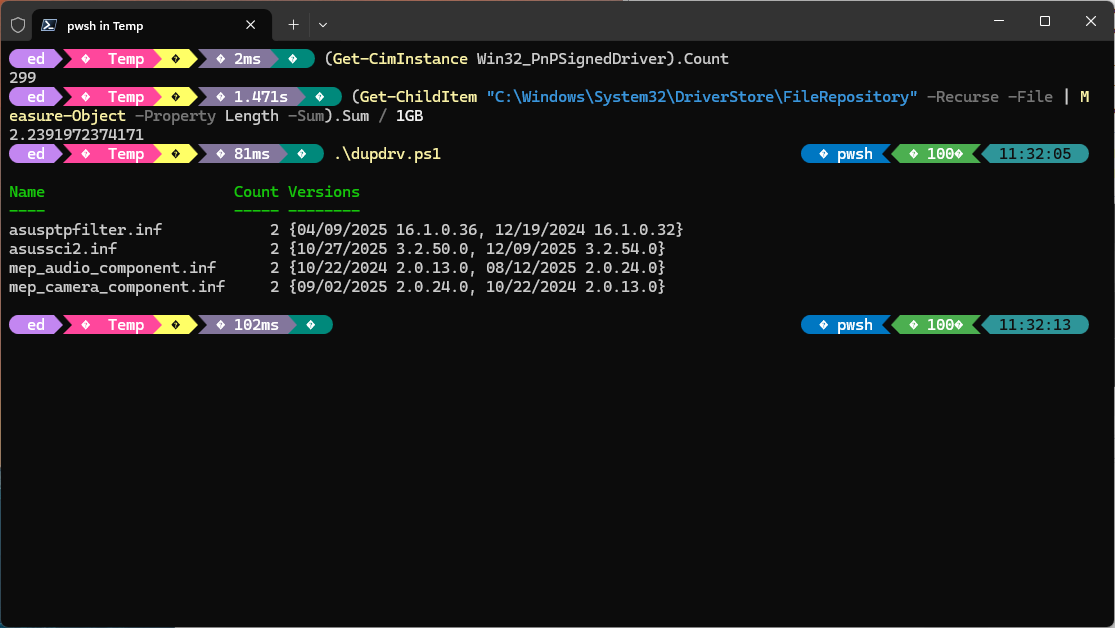Screen dimensions: 1115x628
Task: Maximize the terminal window
Action: [1044, 21]
